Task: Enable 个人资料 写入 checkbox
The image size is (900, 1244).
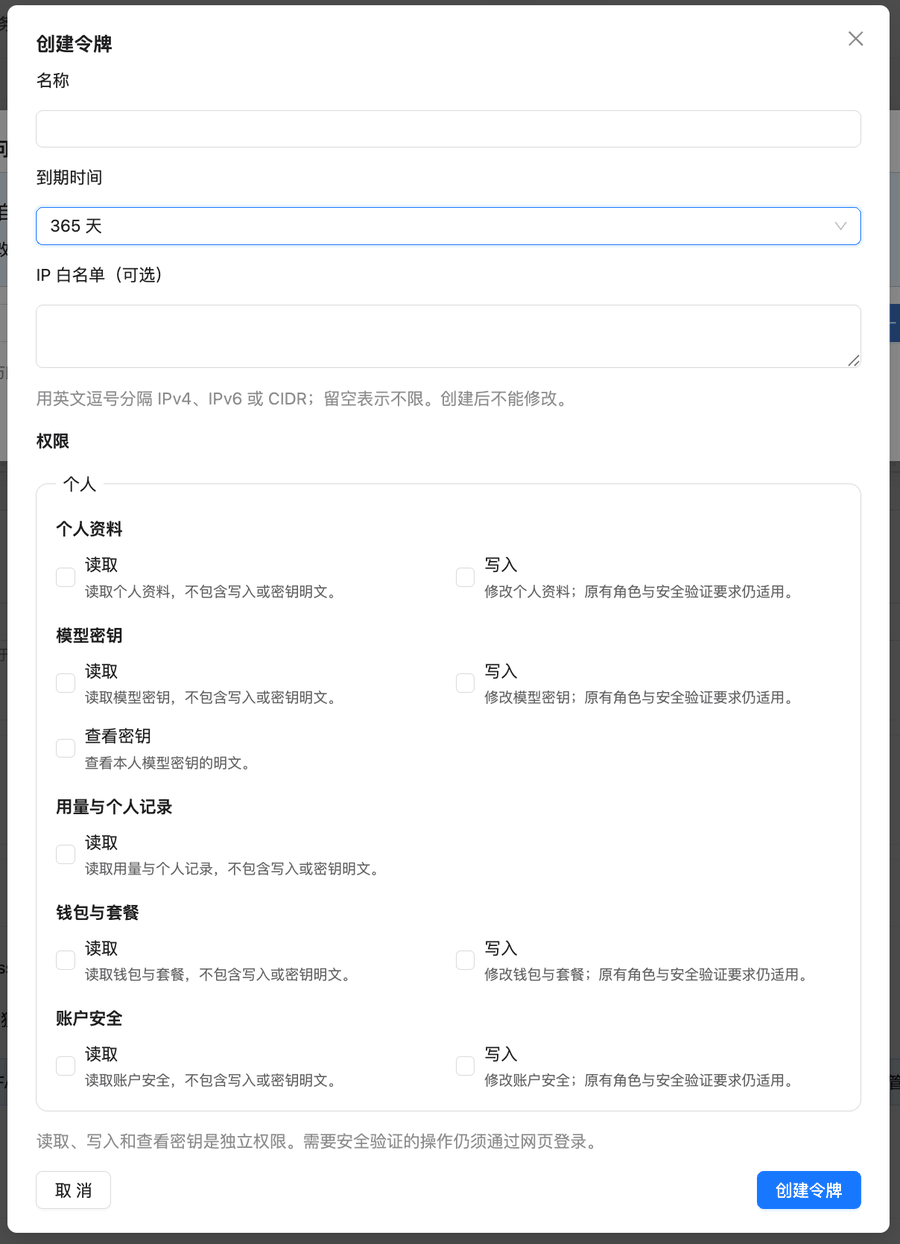Action: 465,577
